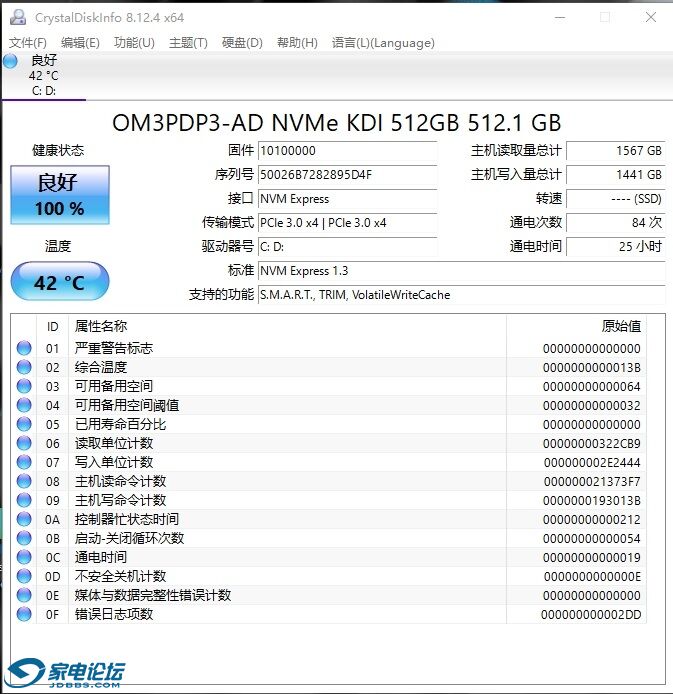
Task: Click status orb for 03 可用备用空间
Action: [24, 386]
